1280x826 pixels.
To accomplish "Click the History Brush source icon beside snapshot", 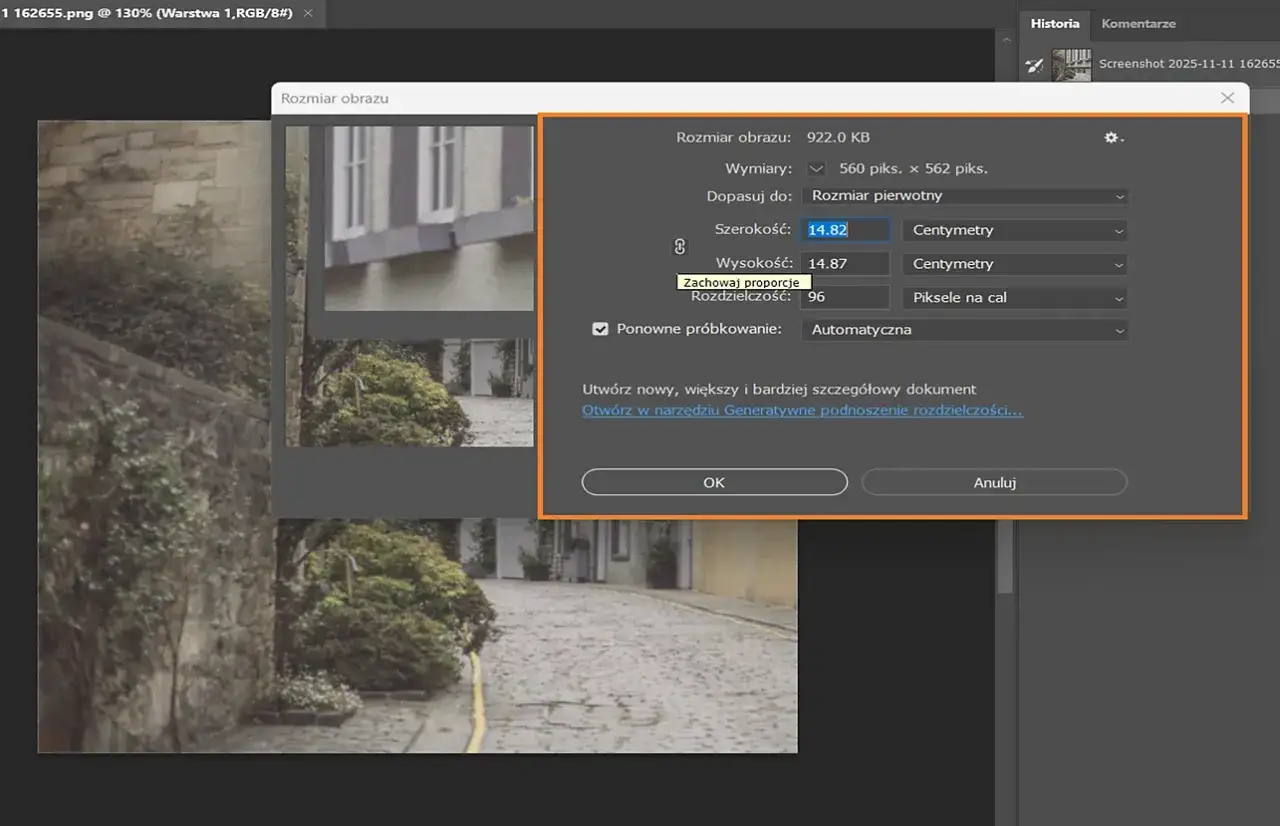I will click(1034, 64).
